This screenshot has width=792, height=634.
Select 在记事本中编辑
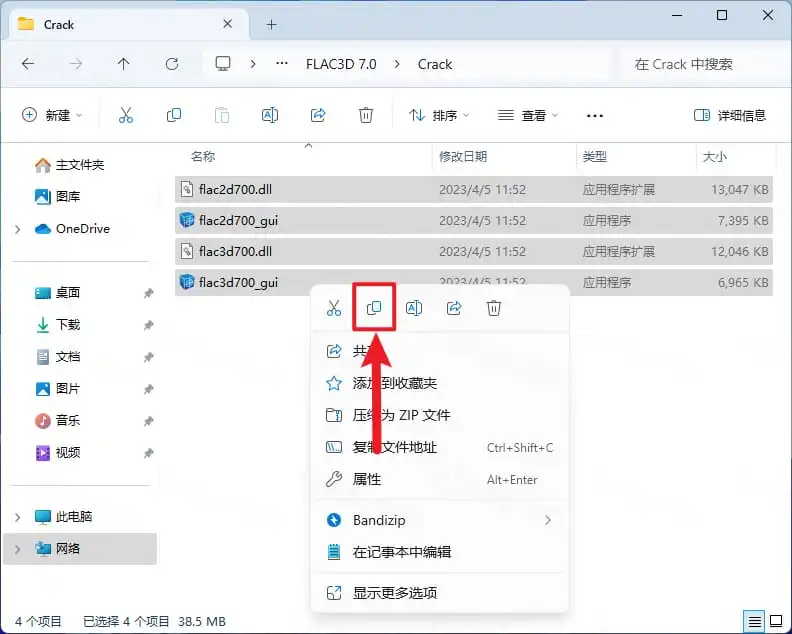[x=439, y=552]
